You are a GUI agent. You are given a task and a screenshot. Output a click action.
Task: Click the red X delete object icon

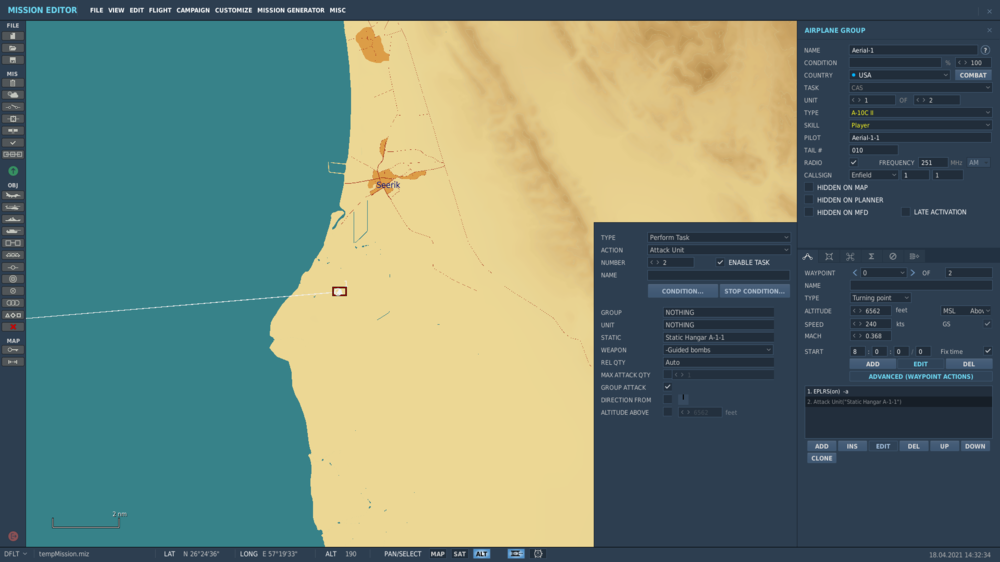(x=13, y=327)
